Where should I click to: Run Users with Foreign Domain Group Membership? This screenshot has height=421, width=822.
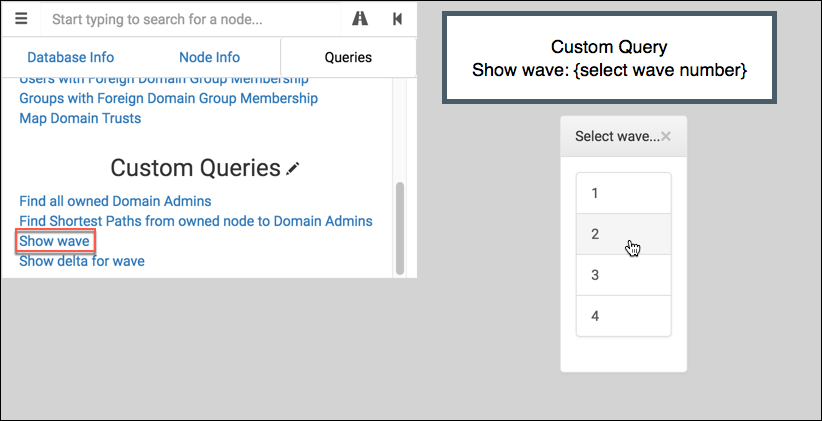[x=164, y=80]
